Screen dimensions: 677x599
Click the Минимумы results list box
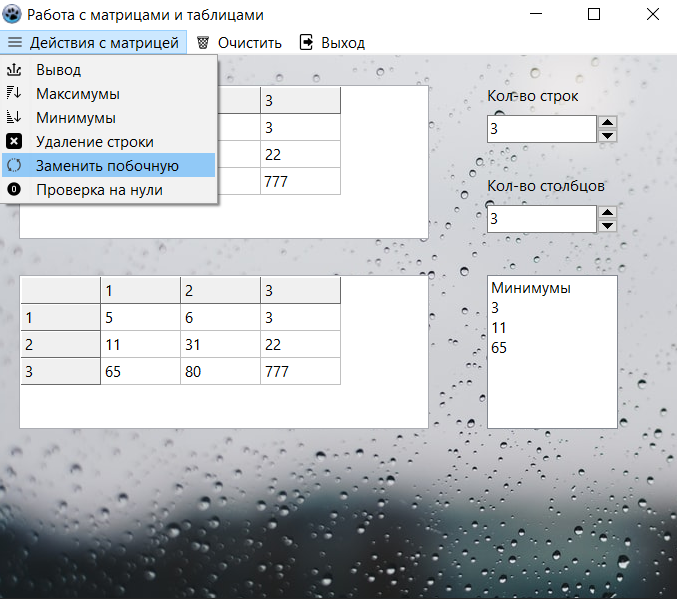click(552, 352)
